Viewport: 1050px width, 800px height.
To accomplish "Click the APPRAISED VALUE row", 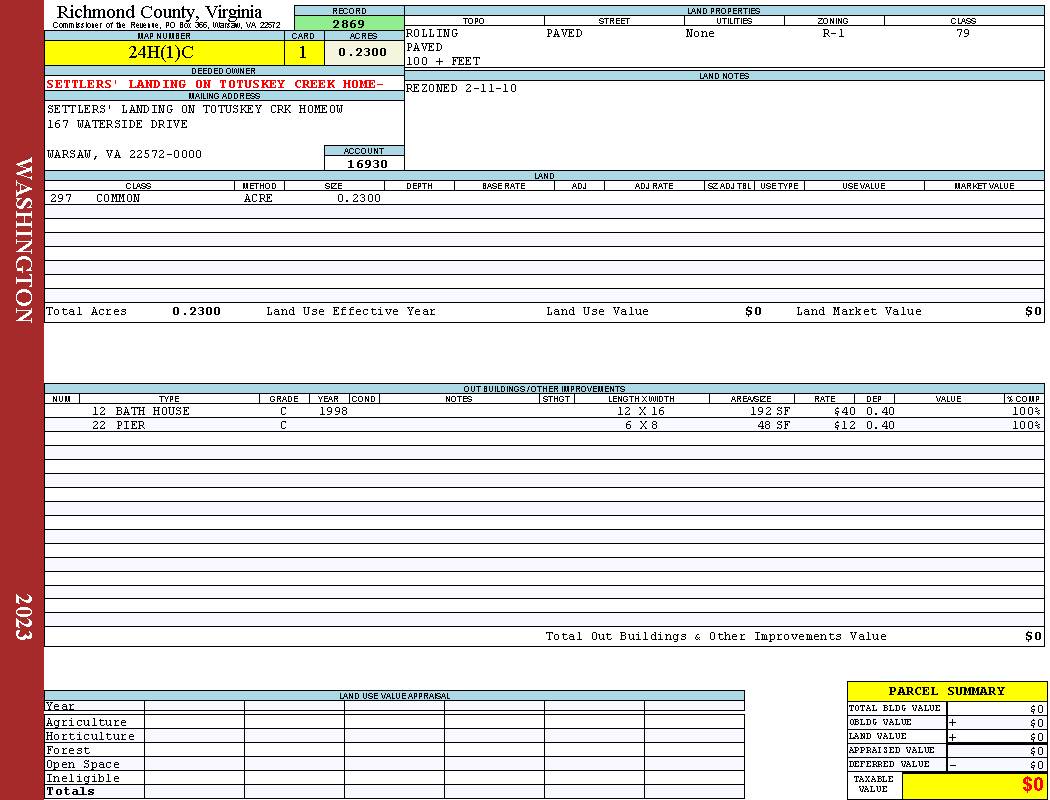I will [x=947, y=750].
